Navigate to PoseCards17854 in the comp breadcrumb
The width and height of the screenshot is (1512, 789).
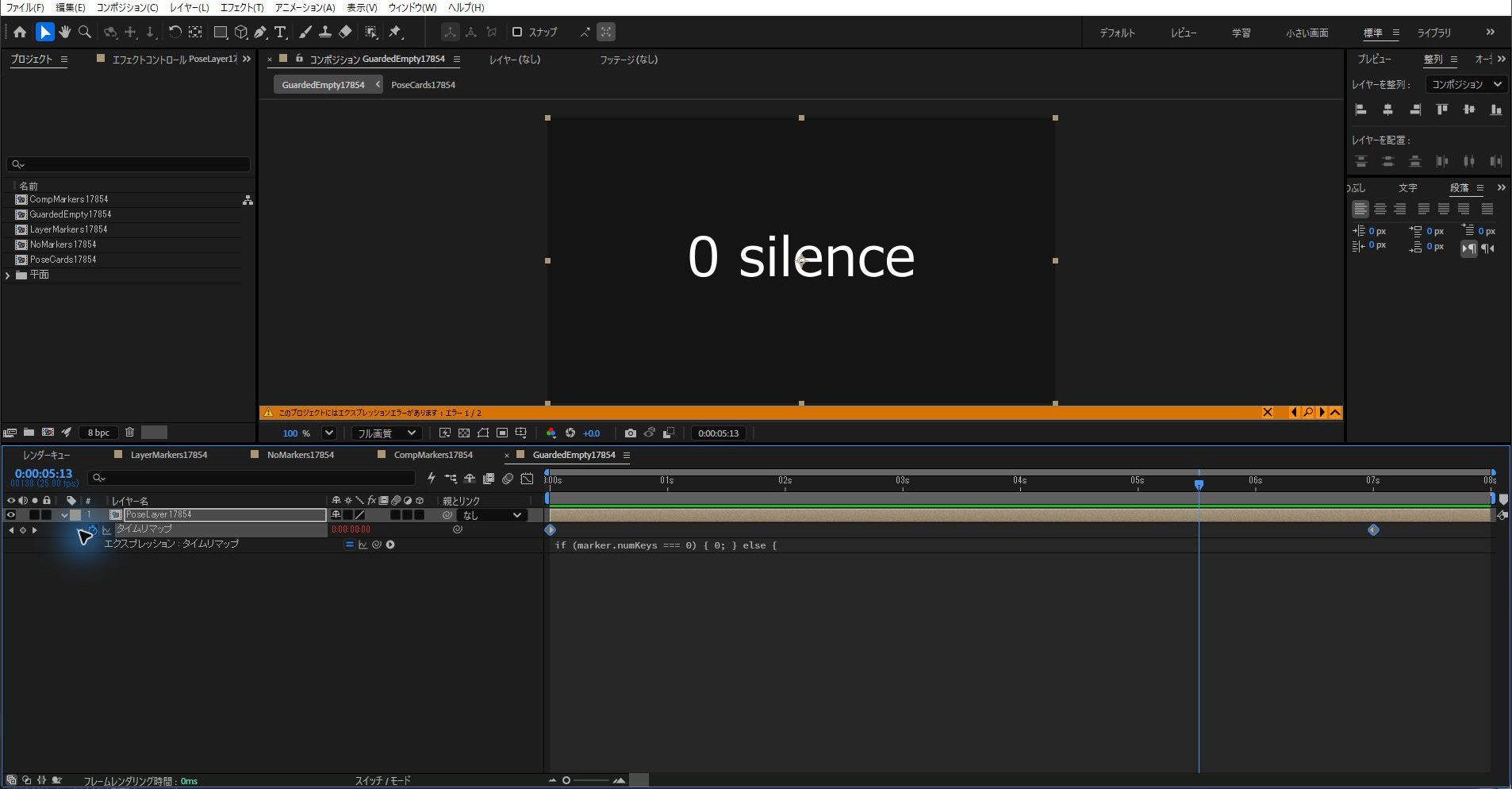pyautogui.click(x=423, y=85)
